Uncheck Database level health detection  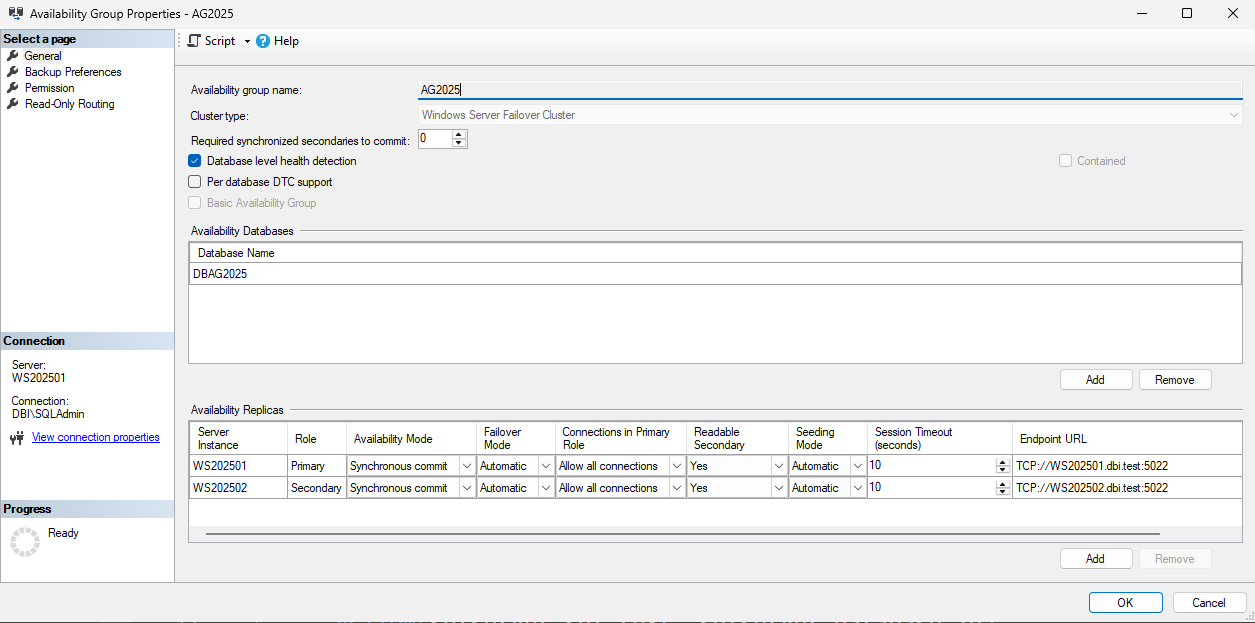point(195,161)
